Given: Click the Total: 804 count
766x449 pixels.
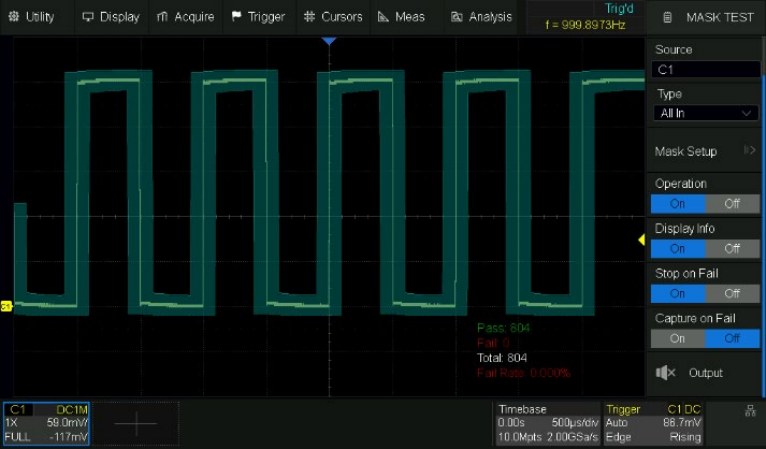Looking at the screenshot, I should pyautogui.click(x=502, y=358).
